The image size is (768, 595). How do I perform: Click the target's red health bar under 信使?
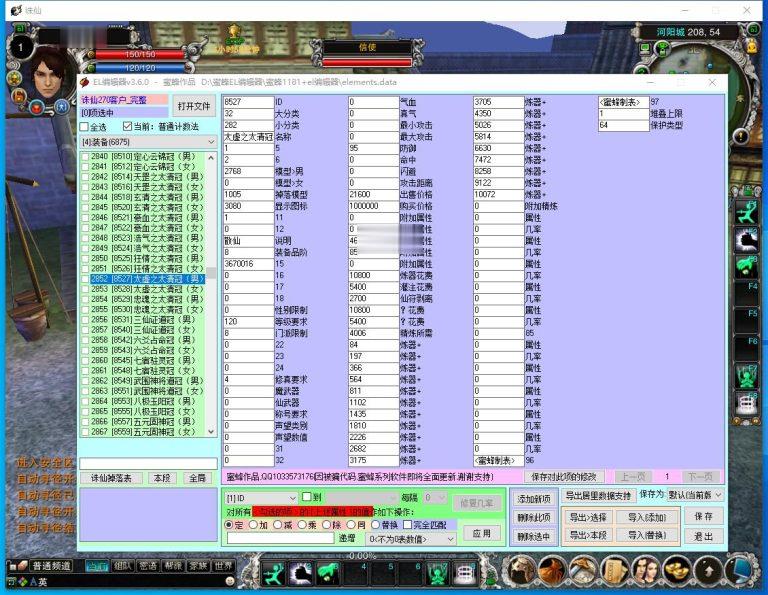click(367, 63)
